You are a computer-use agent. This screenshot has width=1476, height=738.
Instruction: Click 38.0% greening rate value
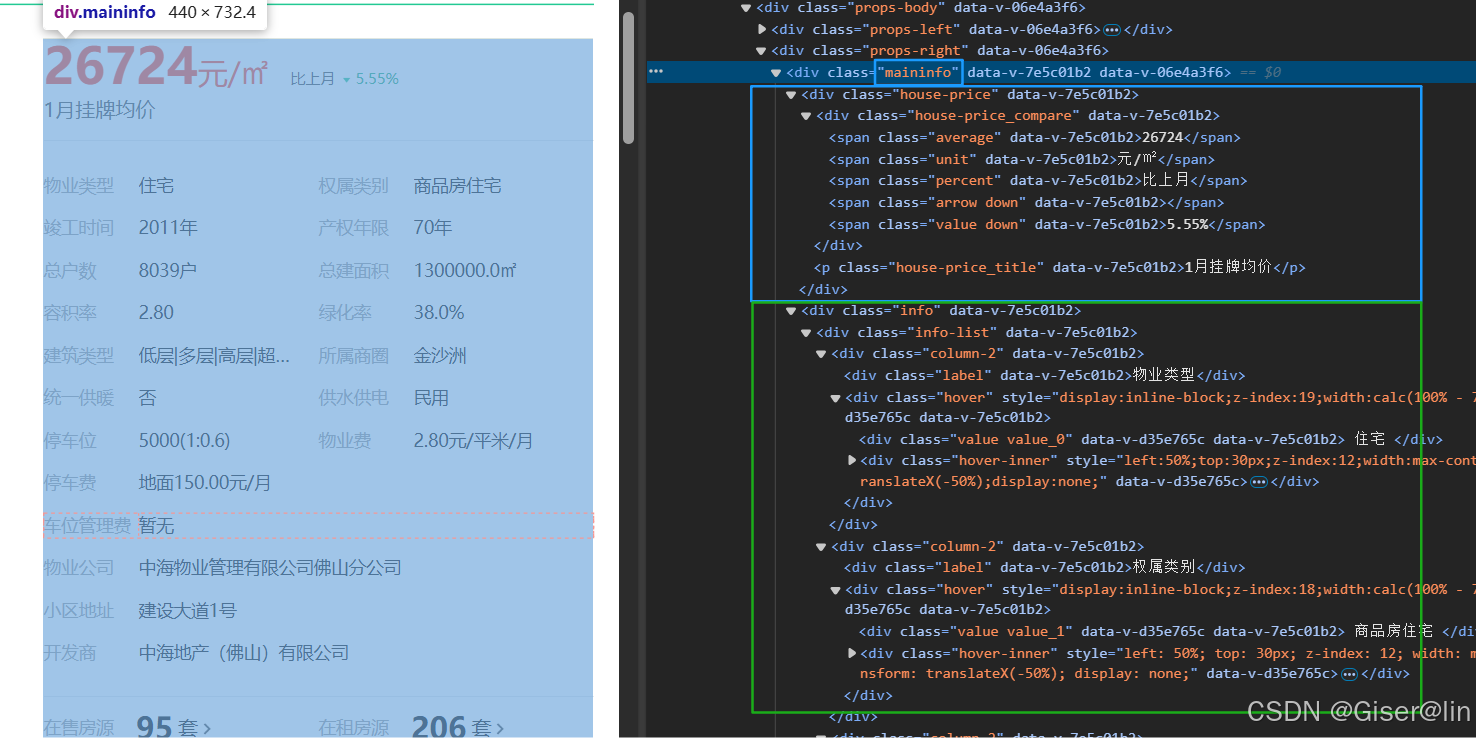point(439,313)
